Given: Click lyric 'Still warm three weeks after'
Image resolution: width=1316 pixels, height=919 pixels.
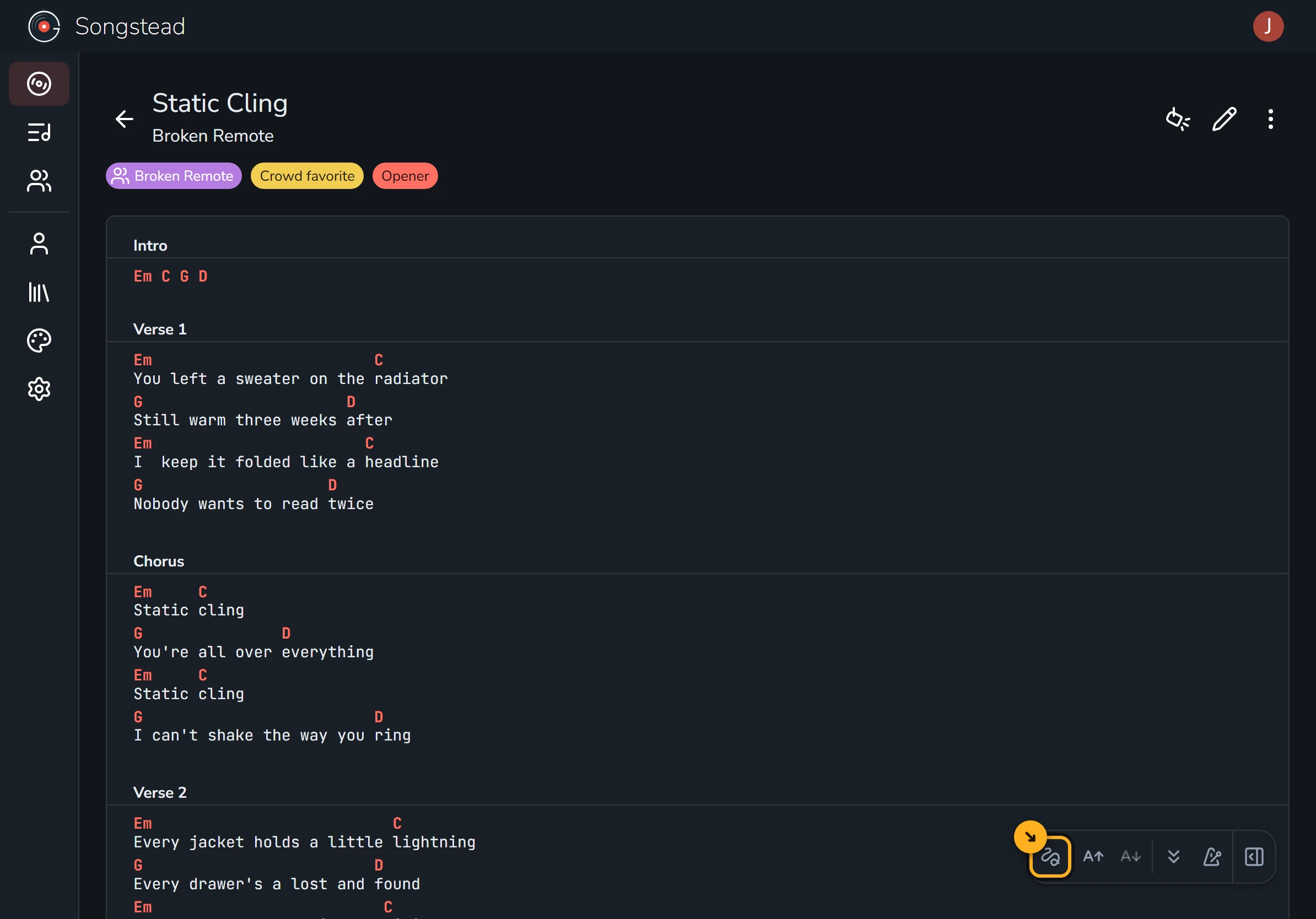Looking at the screenshot, I should tap(263, 420).
